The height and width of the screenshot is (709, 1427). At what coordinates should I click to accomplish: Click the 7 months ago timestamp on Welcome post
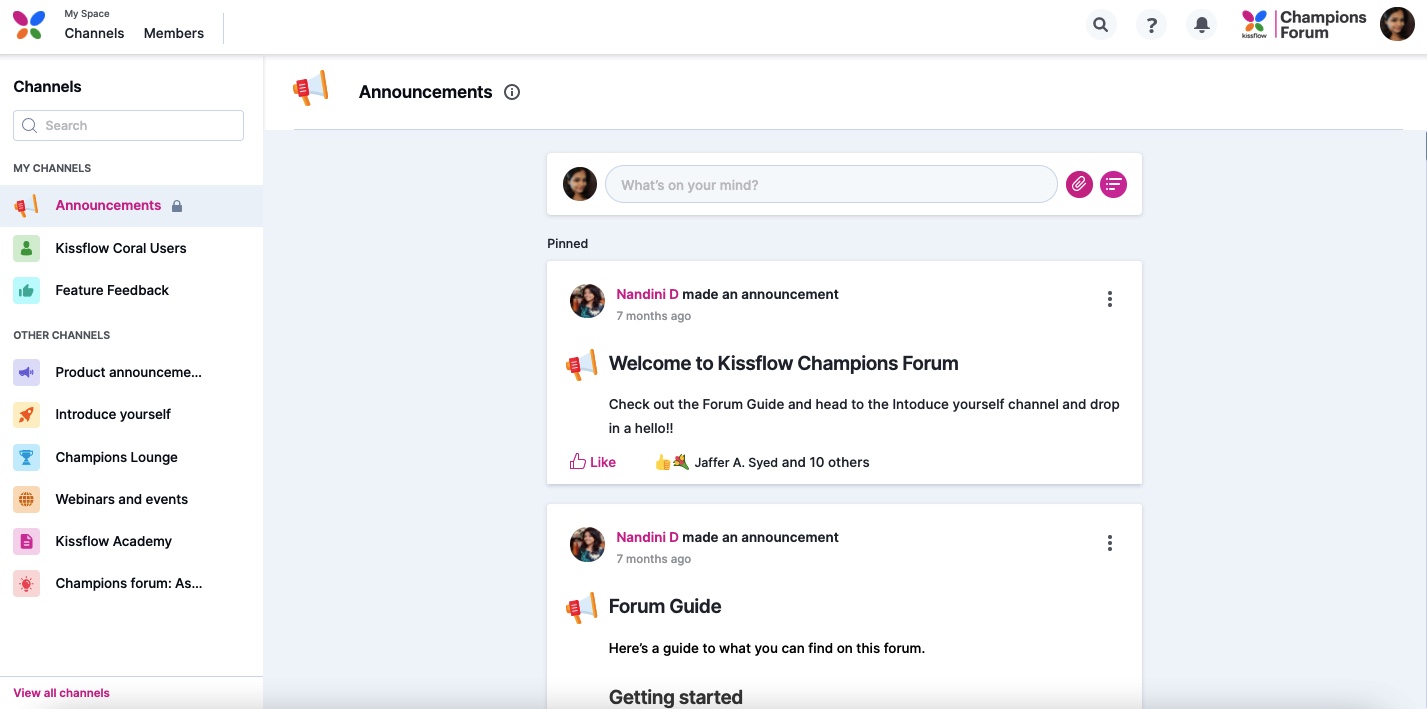[653, 316]
